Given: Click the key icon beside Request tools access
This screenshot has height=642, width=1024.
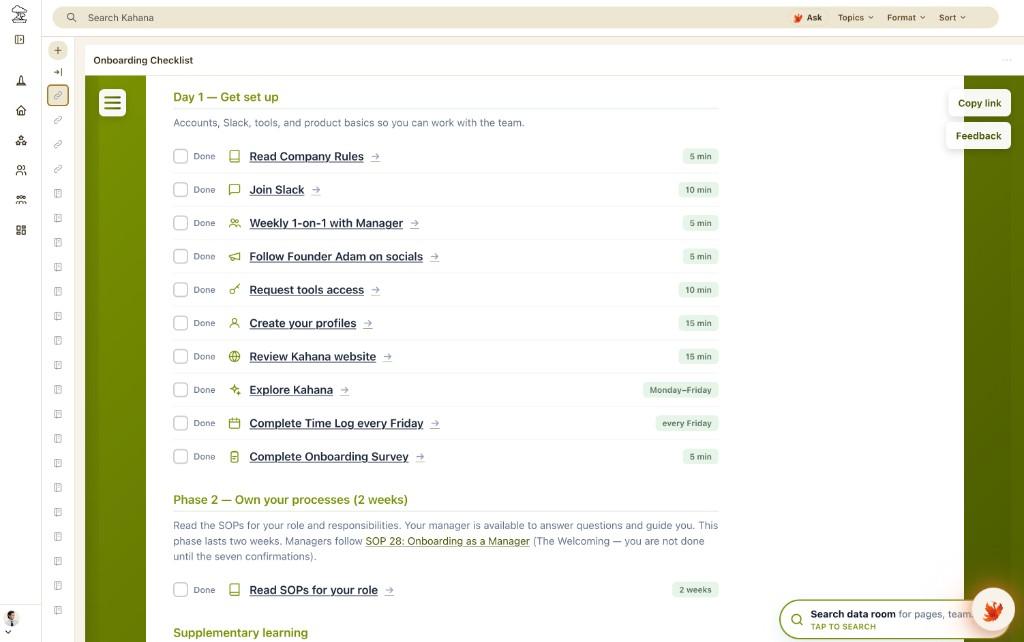Looking at the screenshot, I should tap(234, 289).
